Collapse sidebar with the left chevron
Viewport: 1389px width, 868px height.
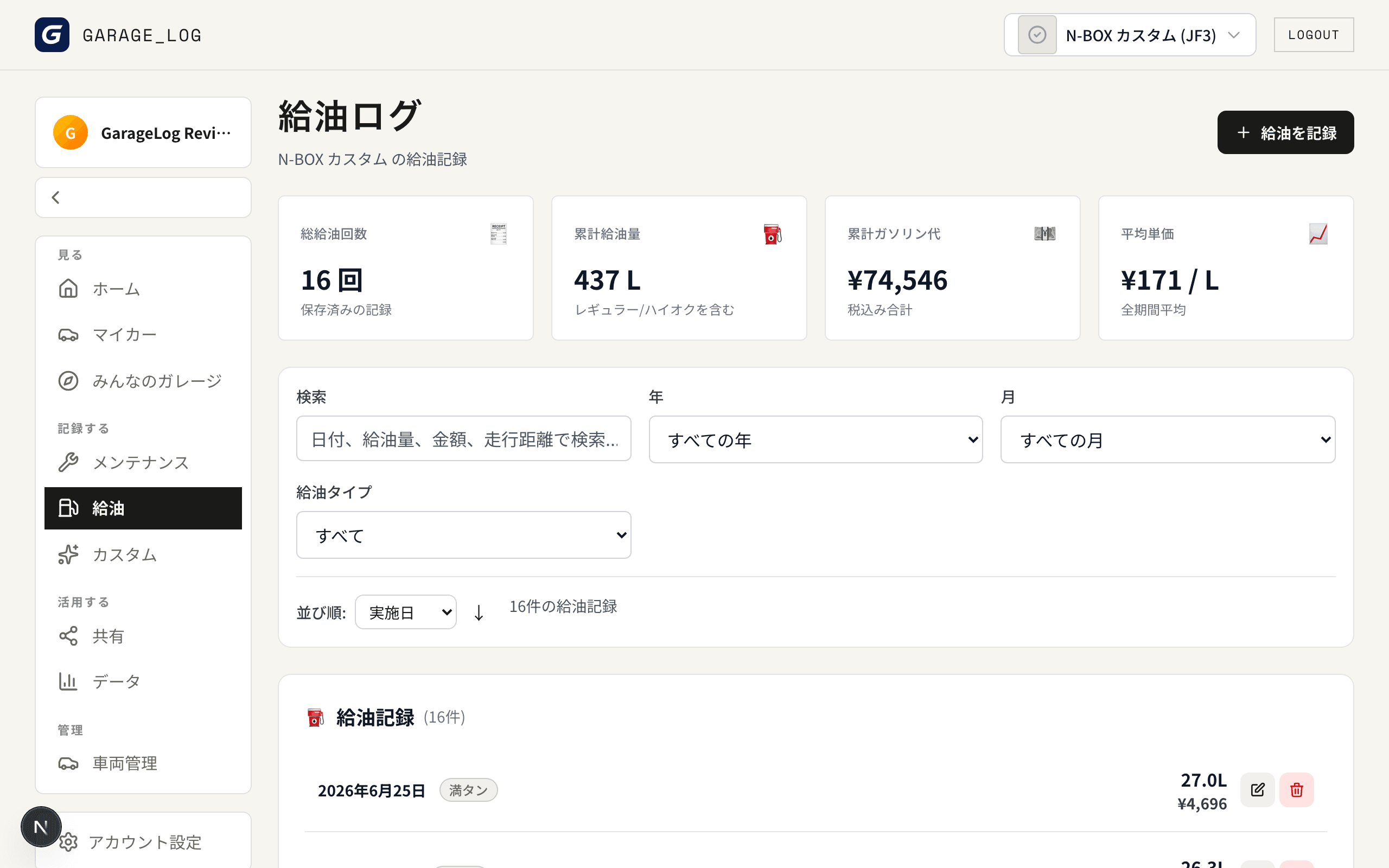coord(56,197)
